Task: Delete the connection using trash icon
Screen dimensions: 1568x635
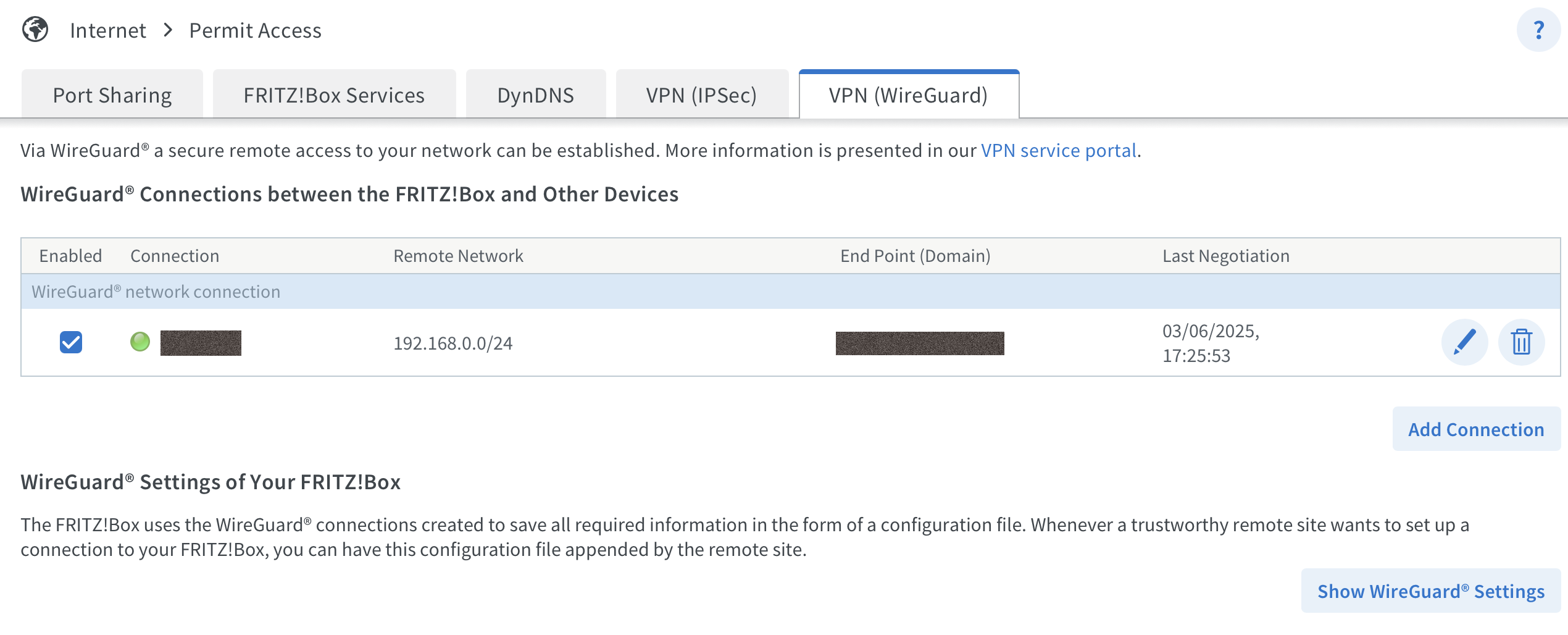Action: (1522, 342)
